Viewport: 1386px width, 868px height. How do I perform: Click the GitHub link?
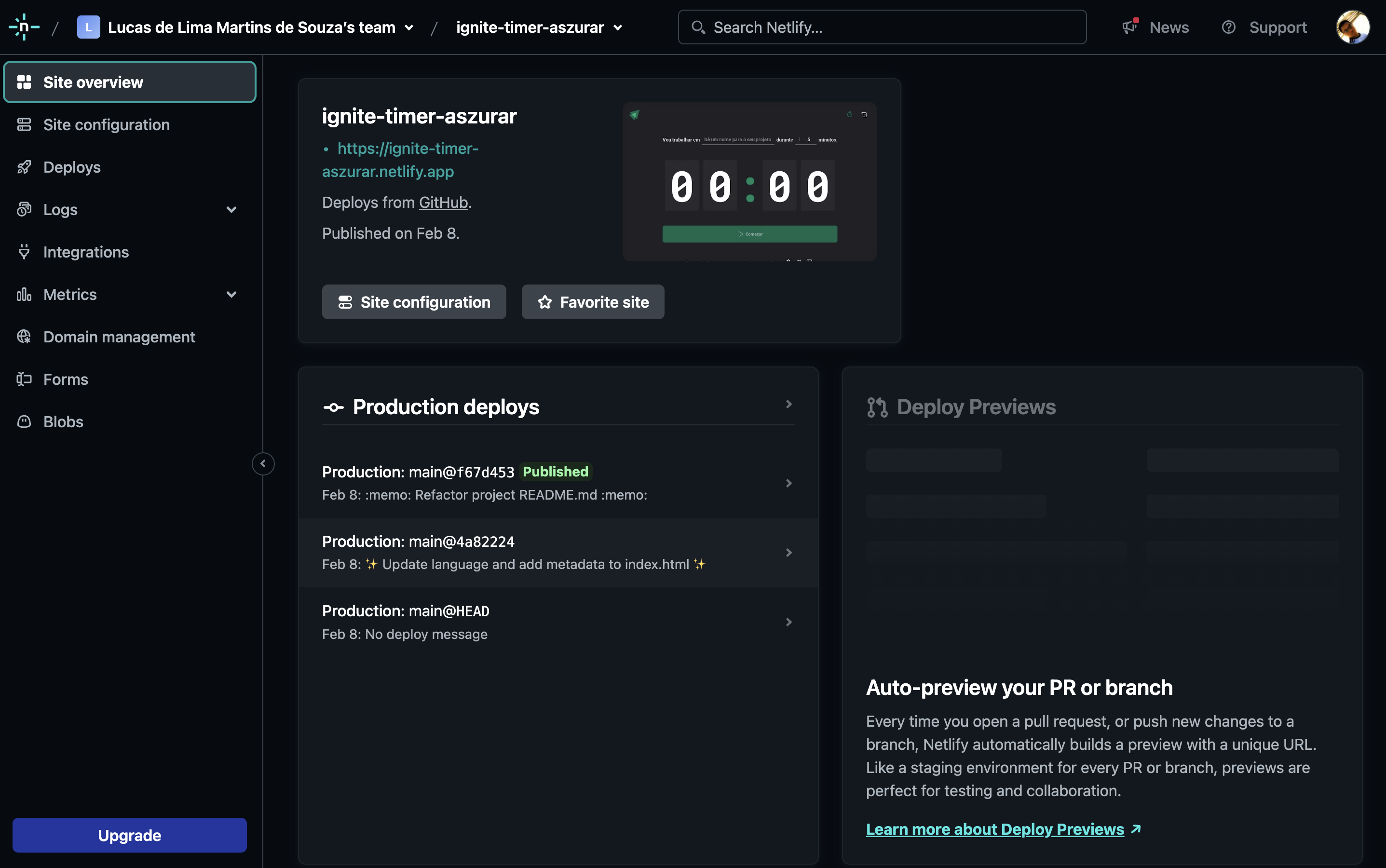coord(443,203)
